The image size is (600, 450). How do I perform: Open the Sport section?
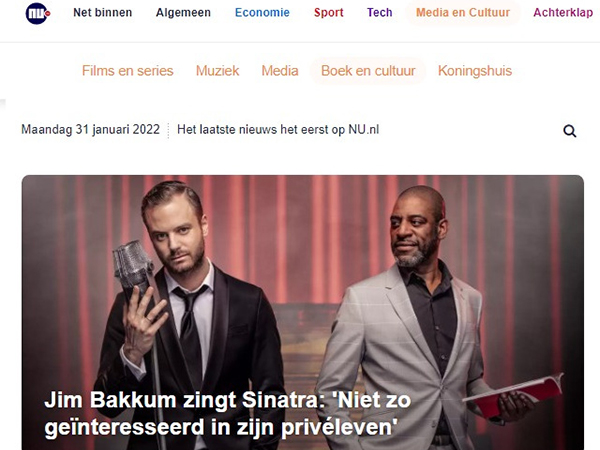[329, 13]
